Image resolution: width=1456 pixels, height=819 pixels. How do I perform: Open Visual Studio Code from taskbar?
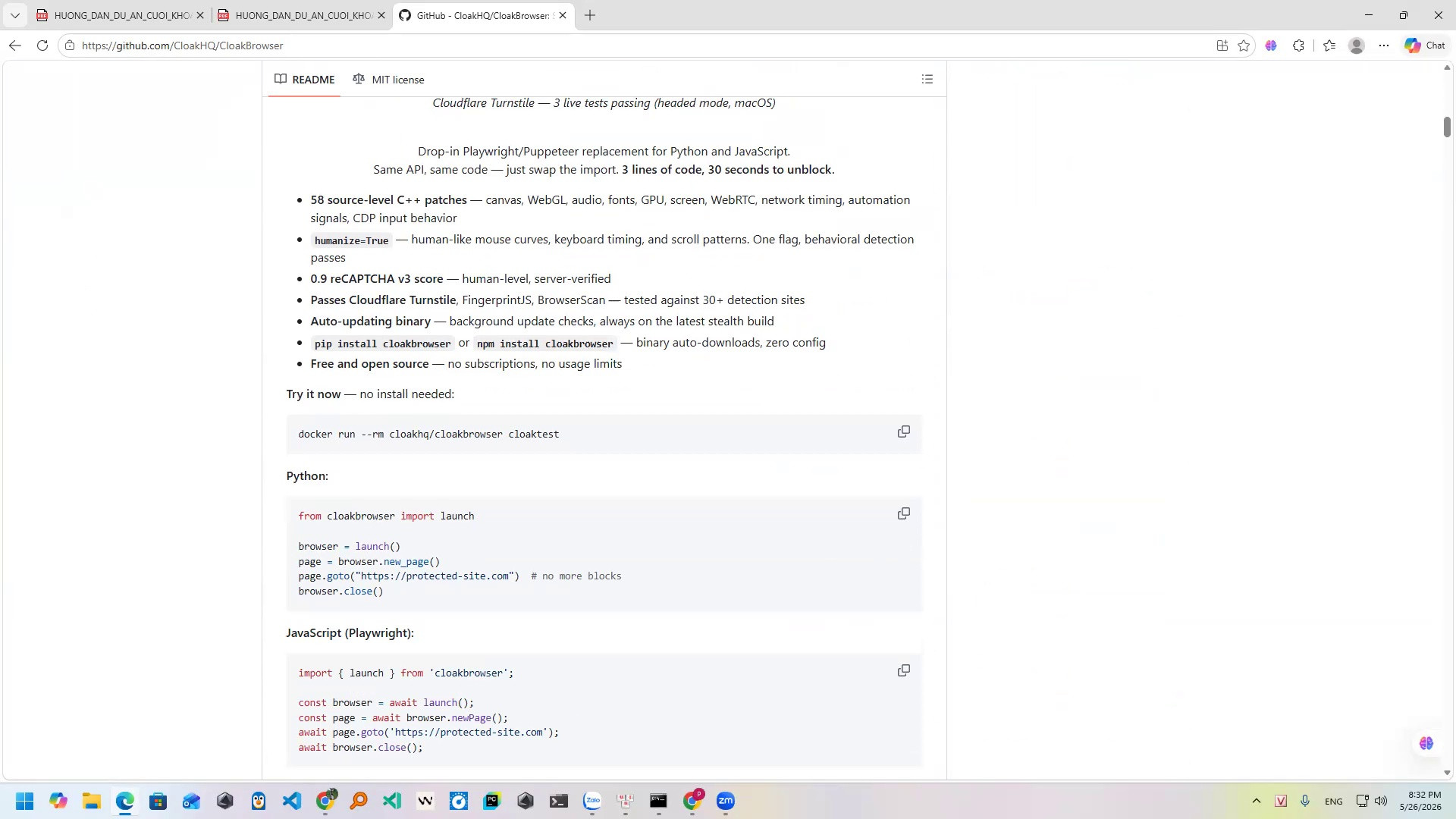[x=292, y=801]
